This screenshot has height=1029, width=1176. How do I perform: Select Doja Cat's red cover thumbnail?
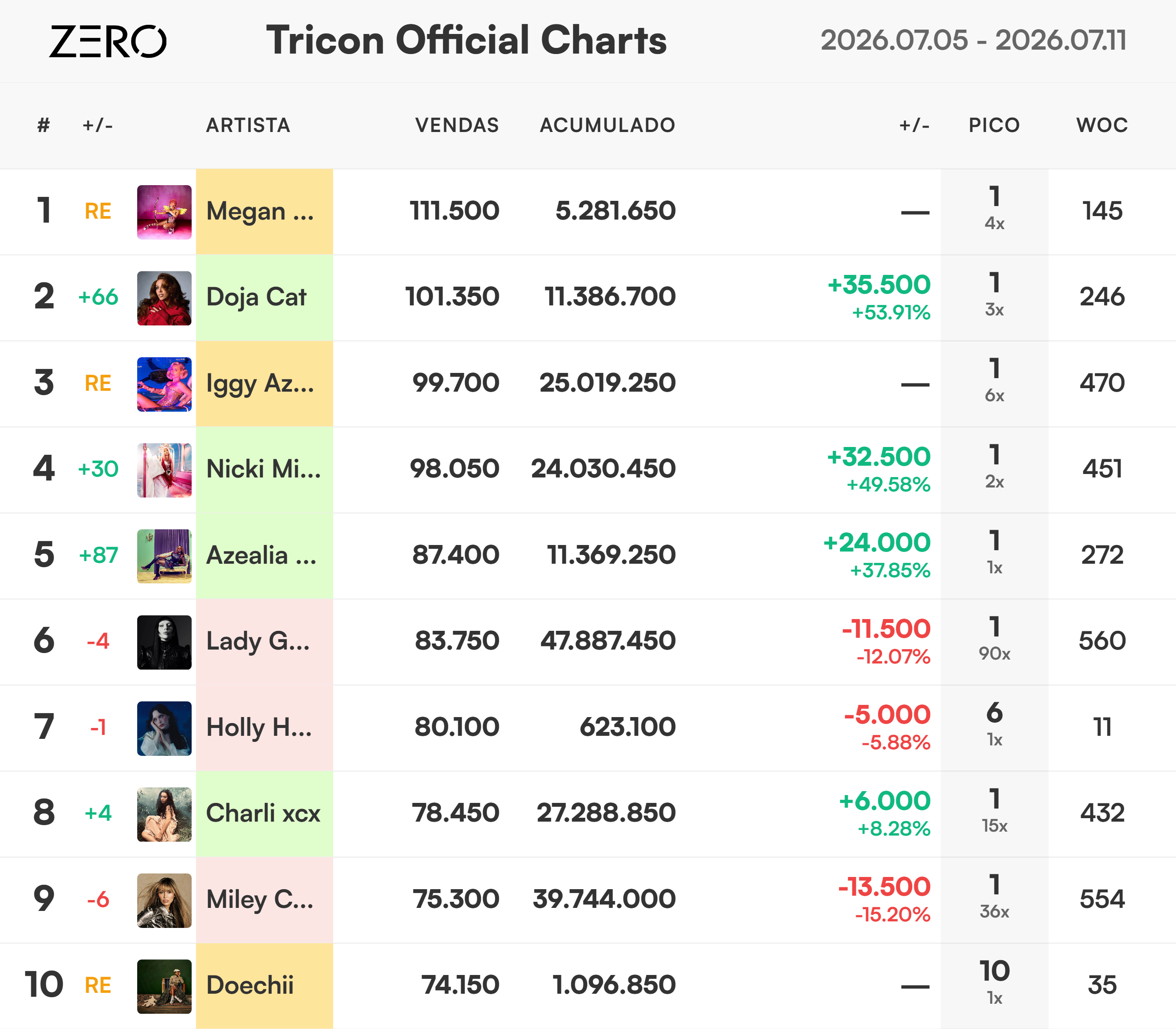tap(164, 298)
